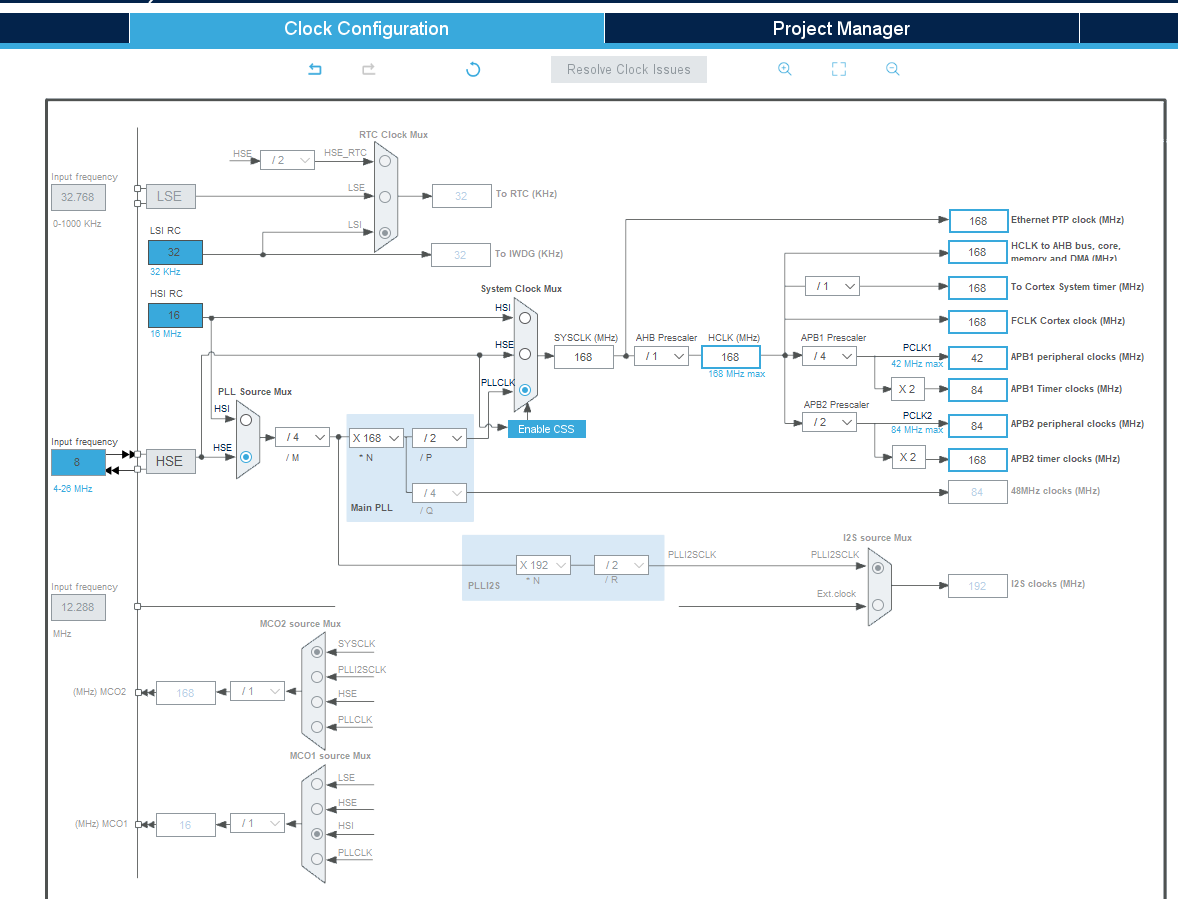Zoom out of the clock diagram
Viewport: 1178px width, 899px height.
tap(893, 69)
